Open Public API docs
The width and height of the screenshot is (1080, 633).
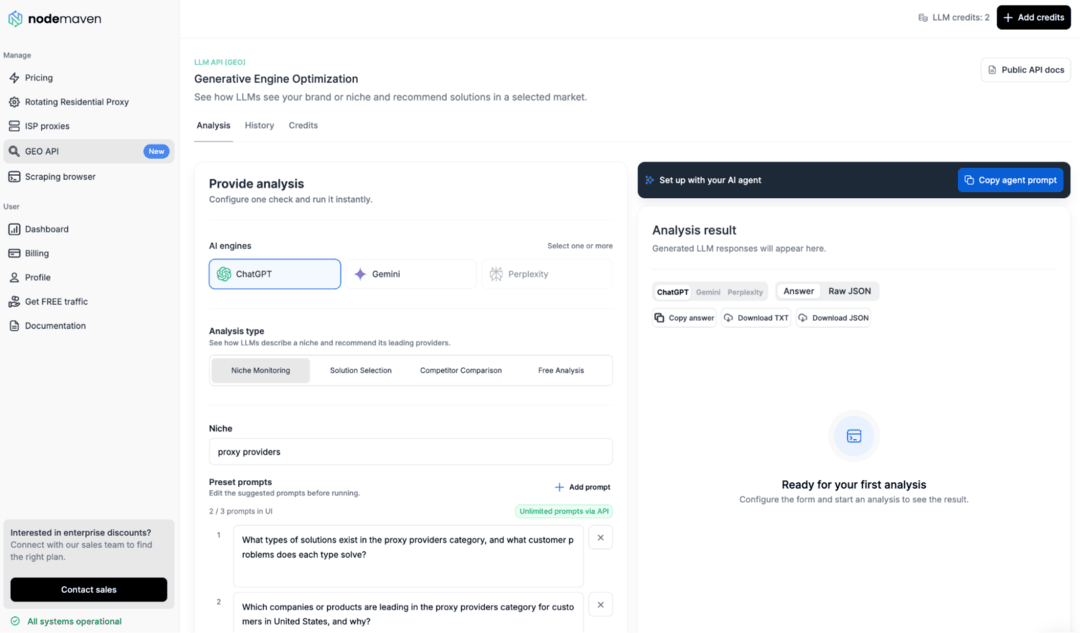pos(1026,70)
